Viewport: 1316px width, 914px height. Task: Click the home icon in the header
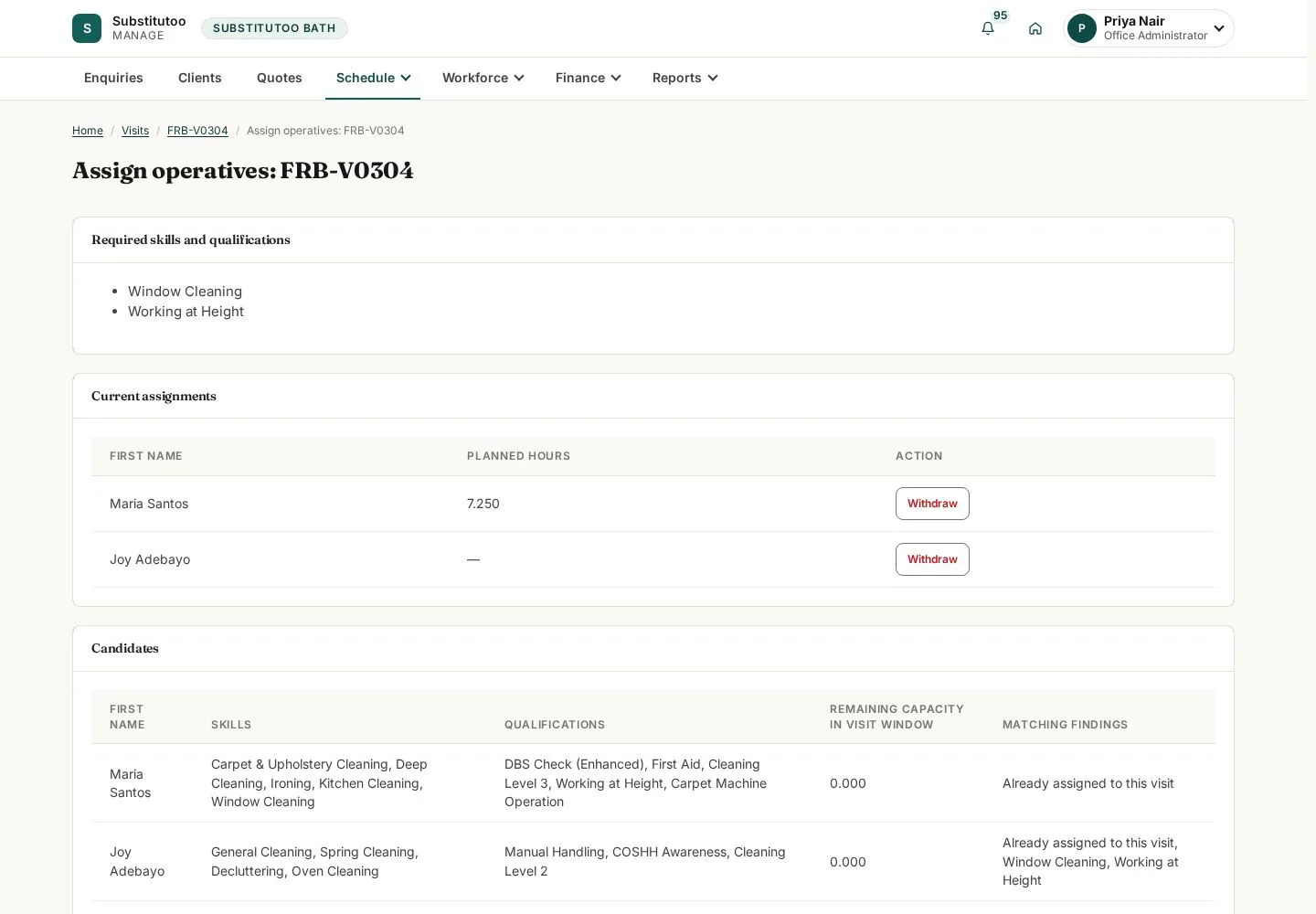[x=1035, y=28]
